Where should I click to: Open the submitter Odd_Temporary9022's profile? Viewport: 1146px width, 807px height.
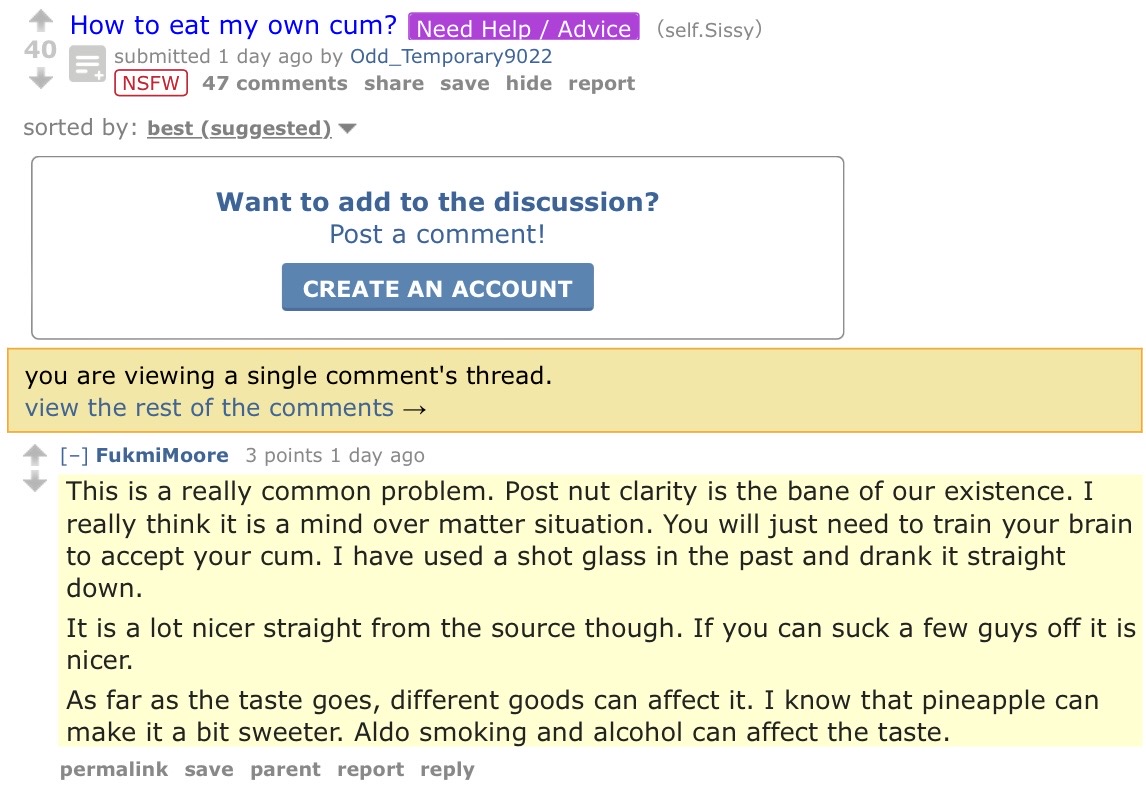click(x=451, y=56)
